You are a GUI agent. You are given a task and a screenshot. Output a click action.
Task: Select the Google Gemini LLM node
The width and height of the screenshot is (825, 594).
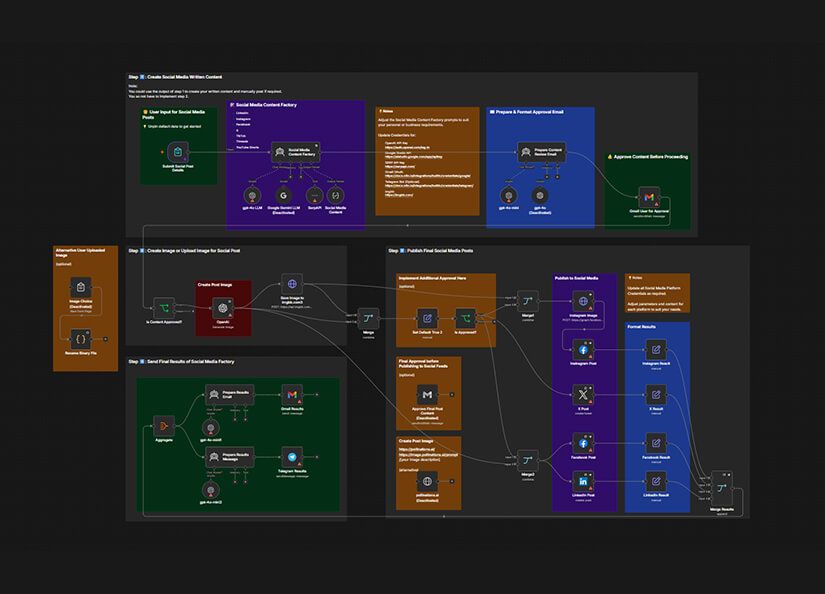pyautogui.click(x=284, y=196)
